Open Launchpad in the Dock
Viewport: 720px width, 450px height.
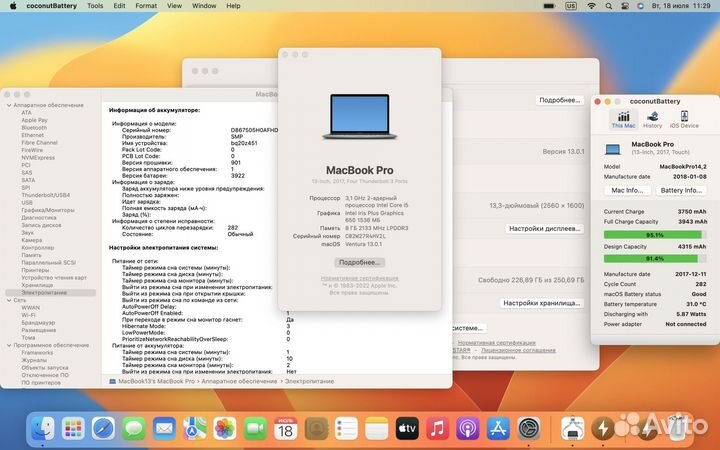(73, 429)
